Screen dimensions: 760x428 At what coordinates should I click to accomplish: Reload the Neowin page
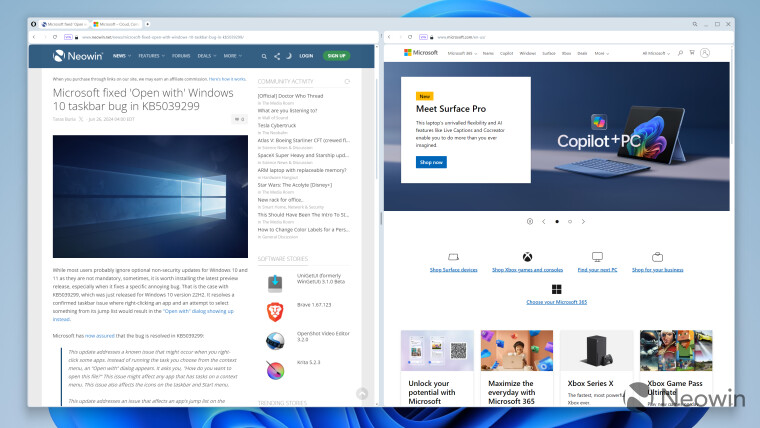click(x=54, y=36)
